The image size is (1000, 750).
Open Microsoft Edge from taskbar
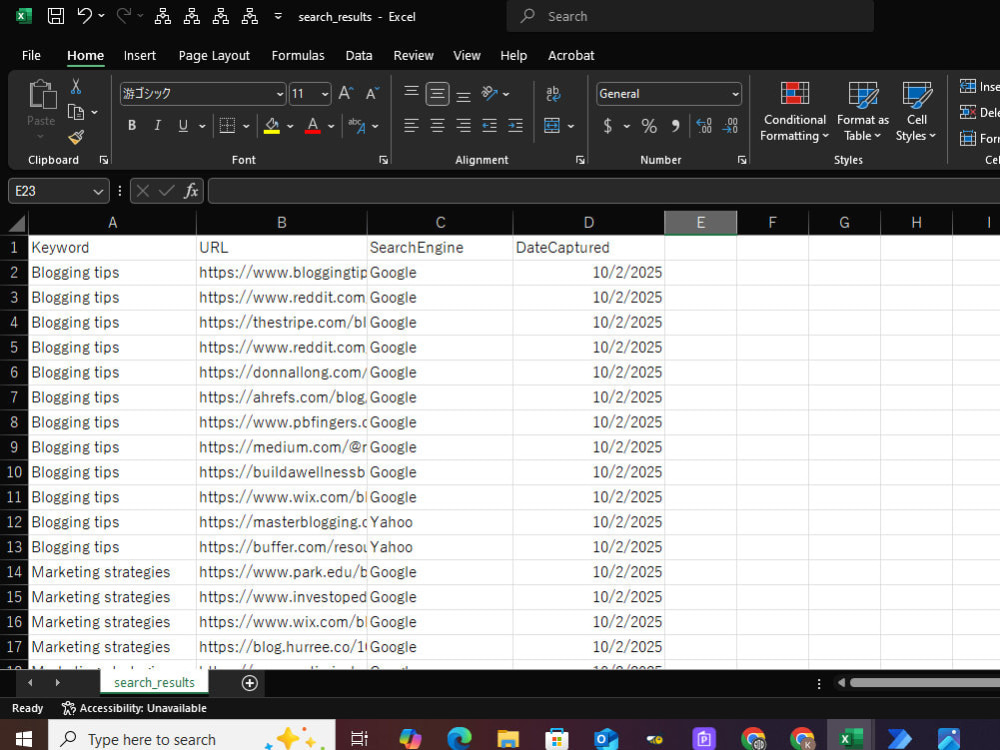(459, 739)
